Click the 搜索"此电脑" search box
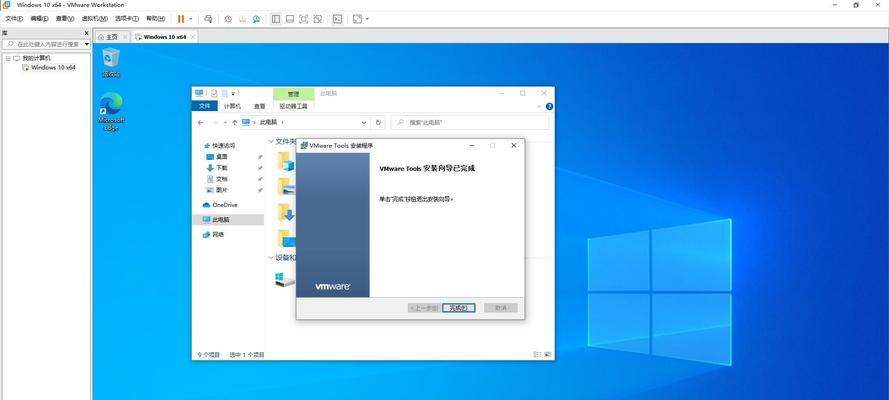889x400 pixels. [x=469, y=122]
